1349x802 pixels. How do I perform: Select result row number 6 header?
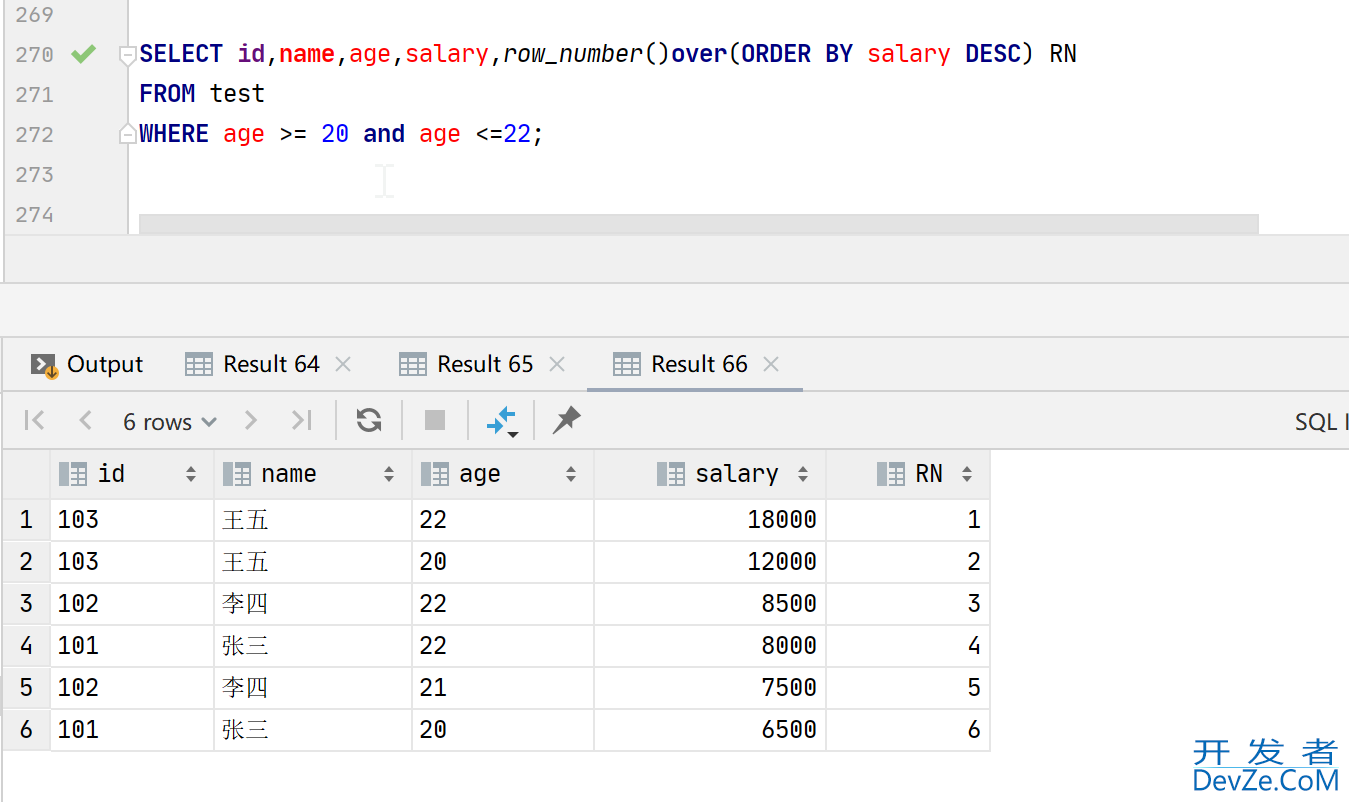(x=26, y=730)
